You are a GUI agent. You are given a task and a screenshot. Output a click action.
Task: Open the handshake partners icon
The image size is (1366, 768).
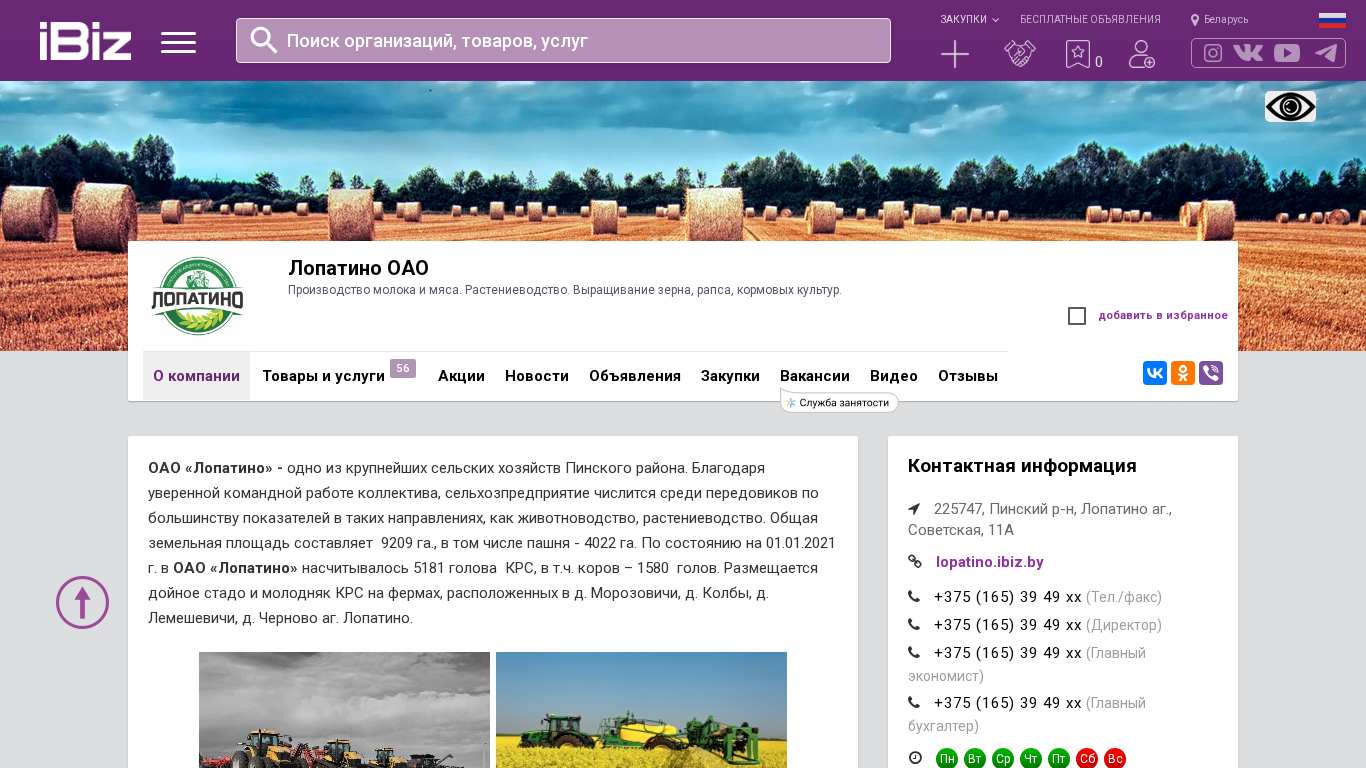tap(1019, 54)
